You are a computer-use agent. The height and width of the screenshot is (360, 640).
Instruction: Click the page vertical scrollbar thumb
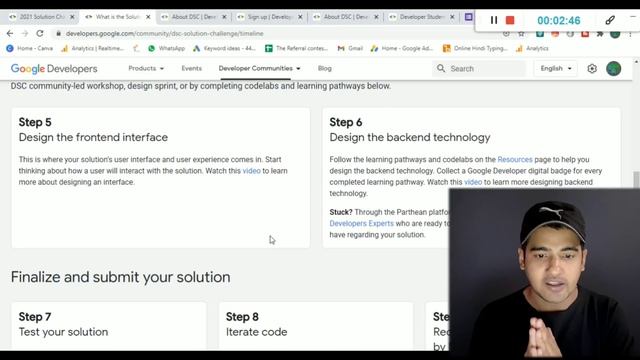[x=636, y=180]
